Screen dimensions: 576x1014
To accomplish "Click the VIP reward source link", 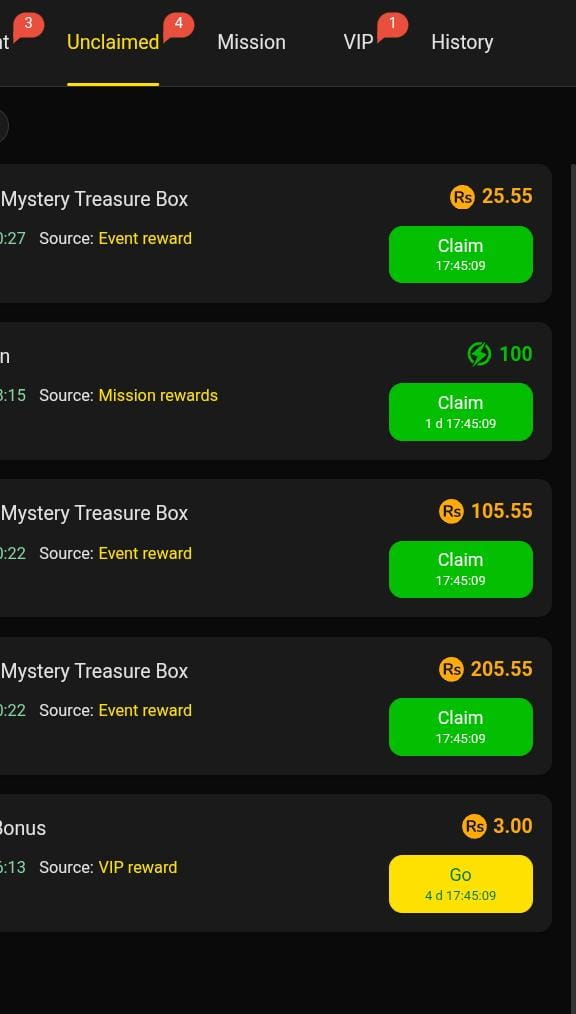I will pyautogui.click(x=138, y=868).
